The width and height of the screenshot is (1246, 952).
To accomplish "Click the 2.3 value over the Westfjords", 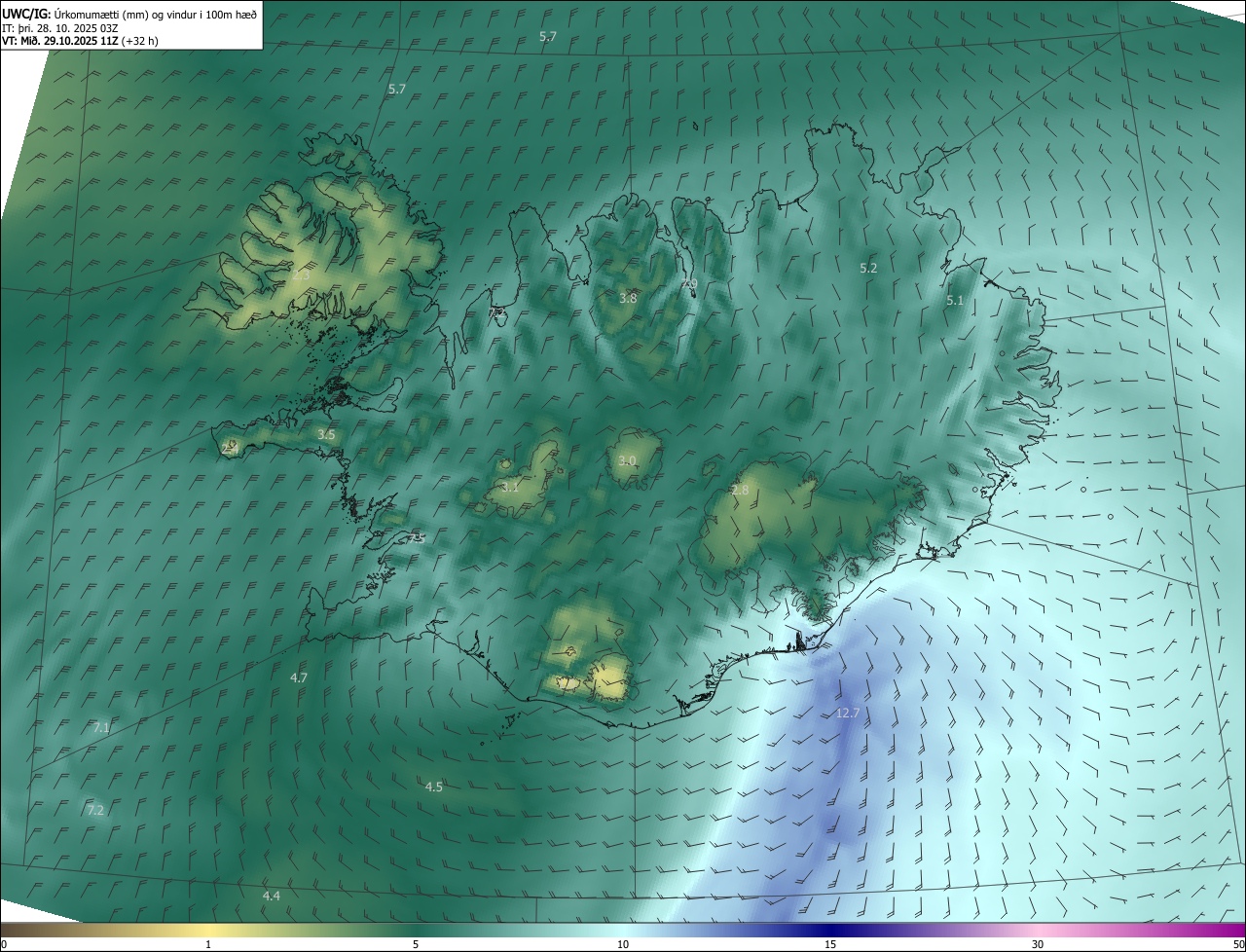I will point(301,275).
